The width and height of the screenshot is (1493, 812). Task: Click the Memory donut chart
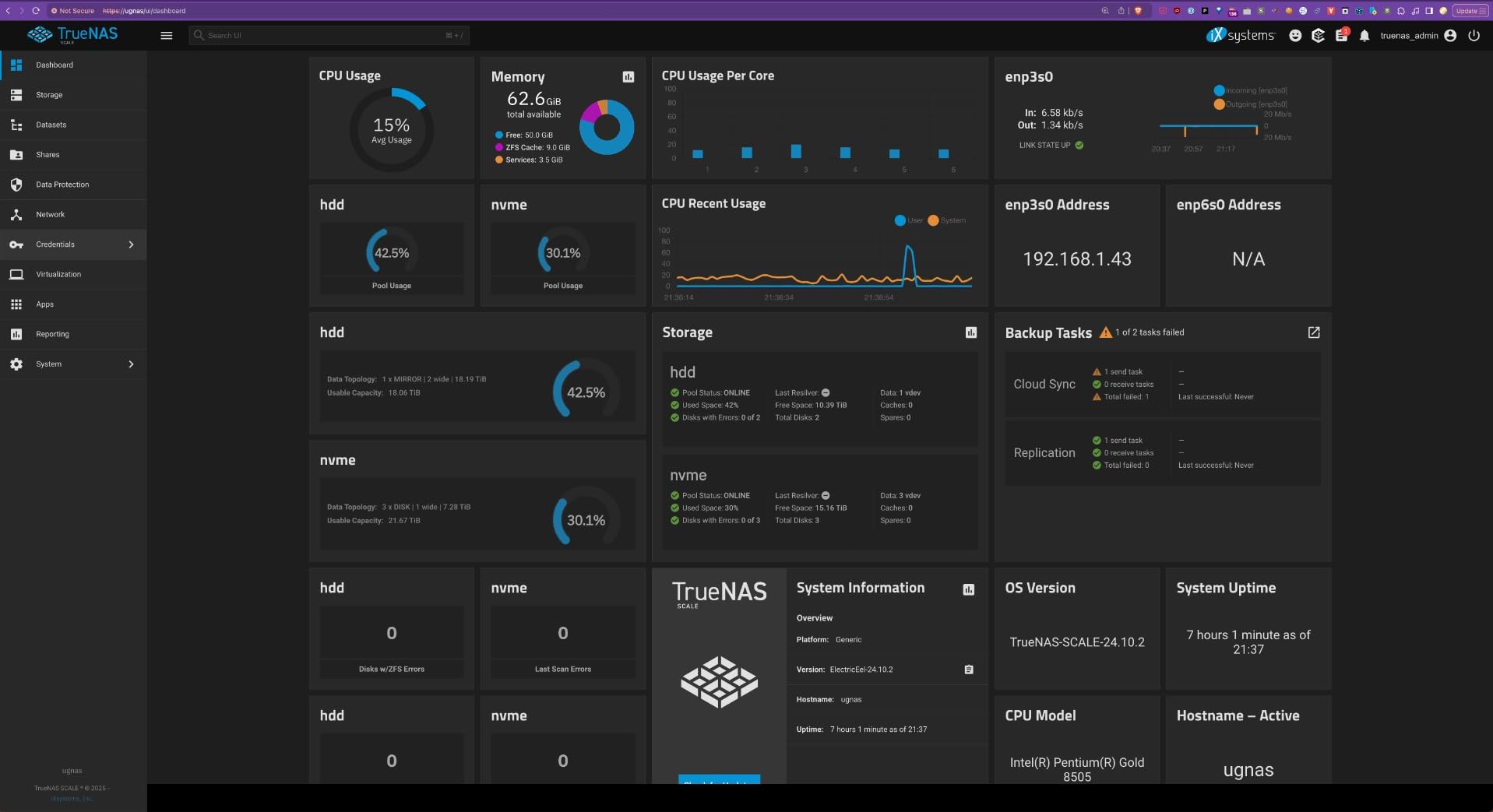tap(607, 127)
